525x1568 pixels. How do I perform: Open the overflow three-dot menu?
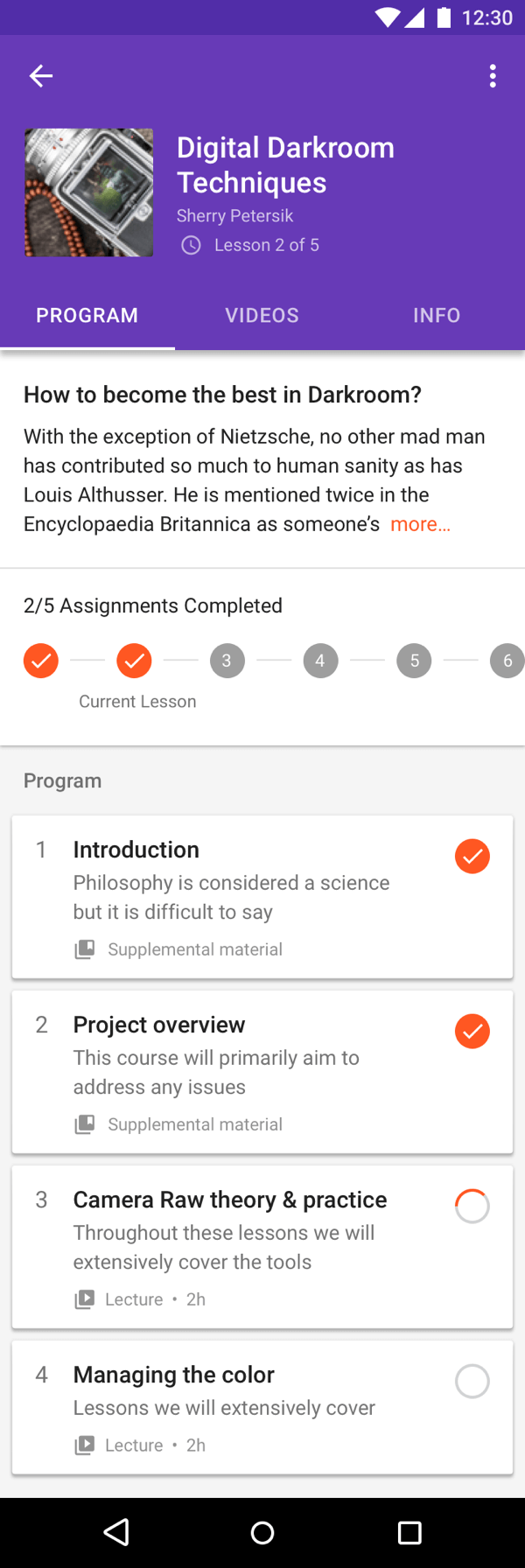pos(493,76)
